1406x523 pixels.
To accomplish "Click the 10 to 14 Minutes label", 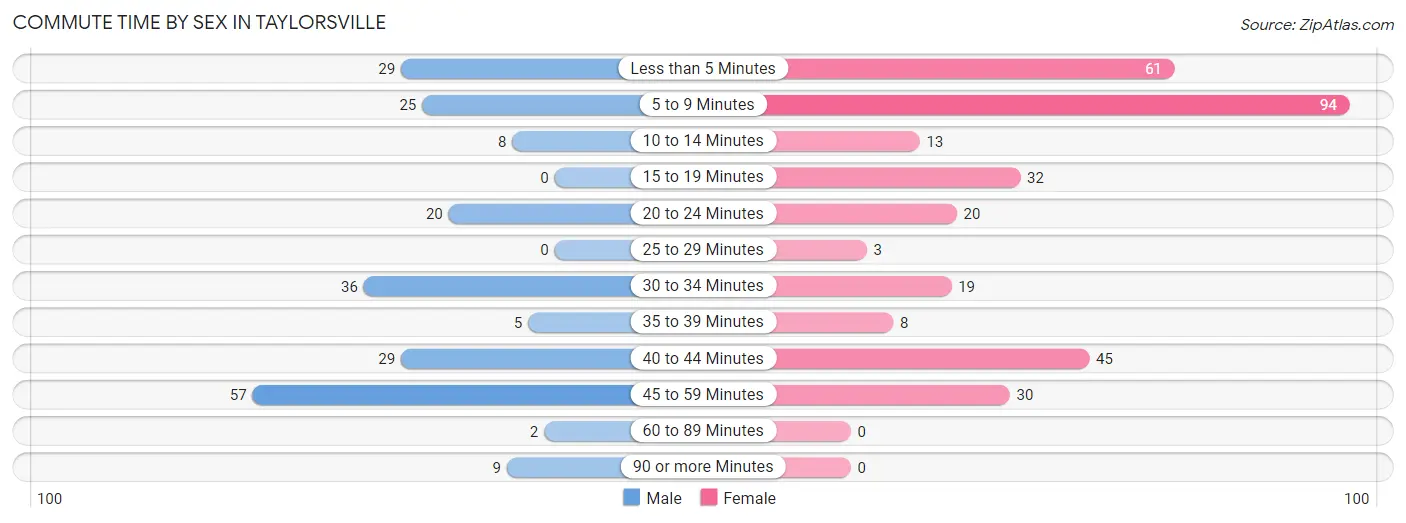I will (x=703, y=141).
